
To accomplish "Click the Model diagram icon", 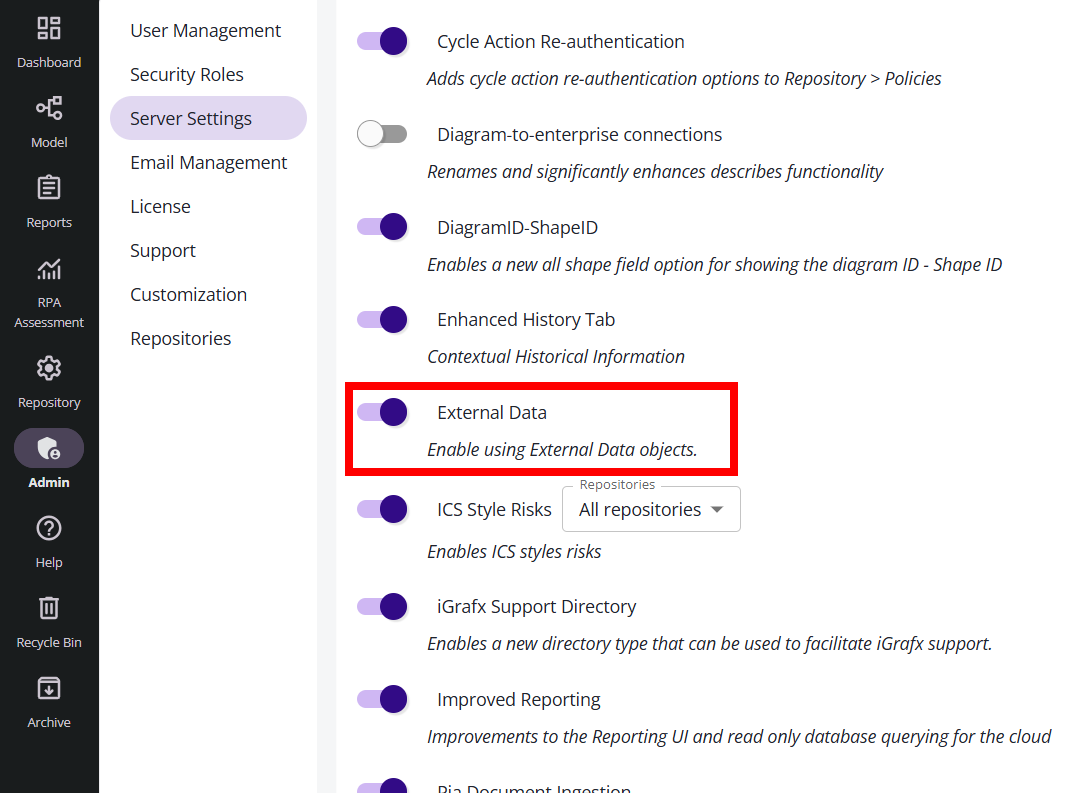I will click(x=49, y=108).
